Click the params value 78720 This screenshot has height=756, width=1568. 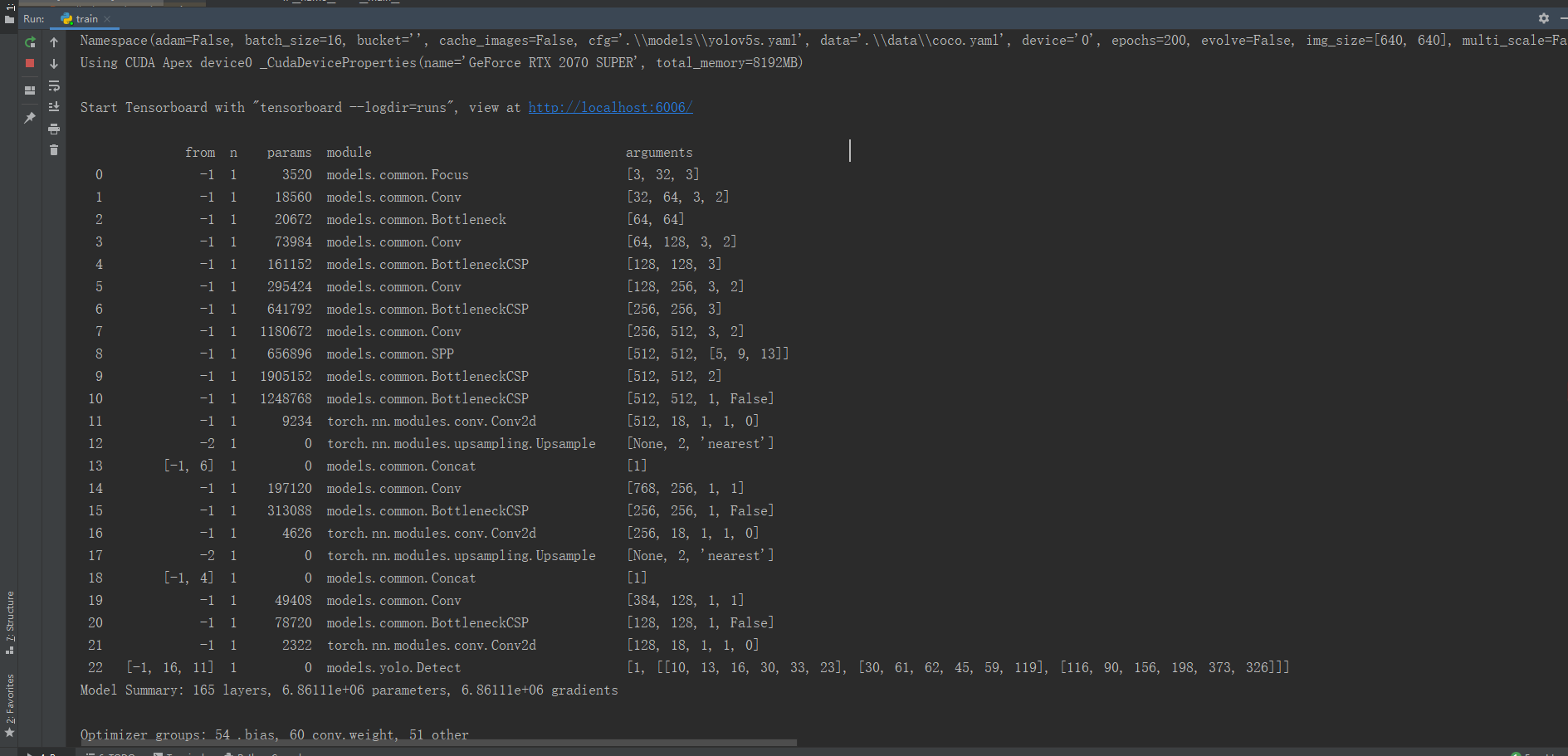(x=294, y=623)
